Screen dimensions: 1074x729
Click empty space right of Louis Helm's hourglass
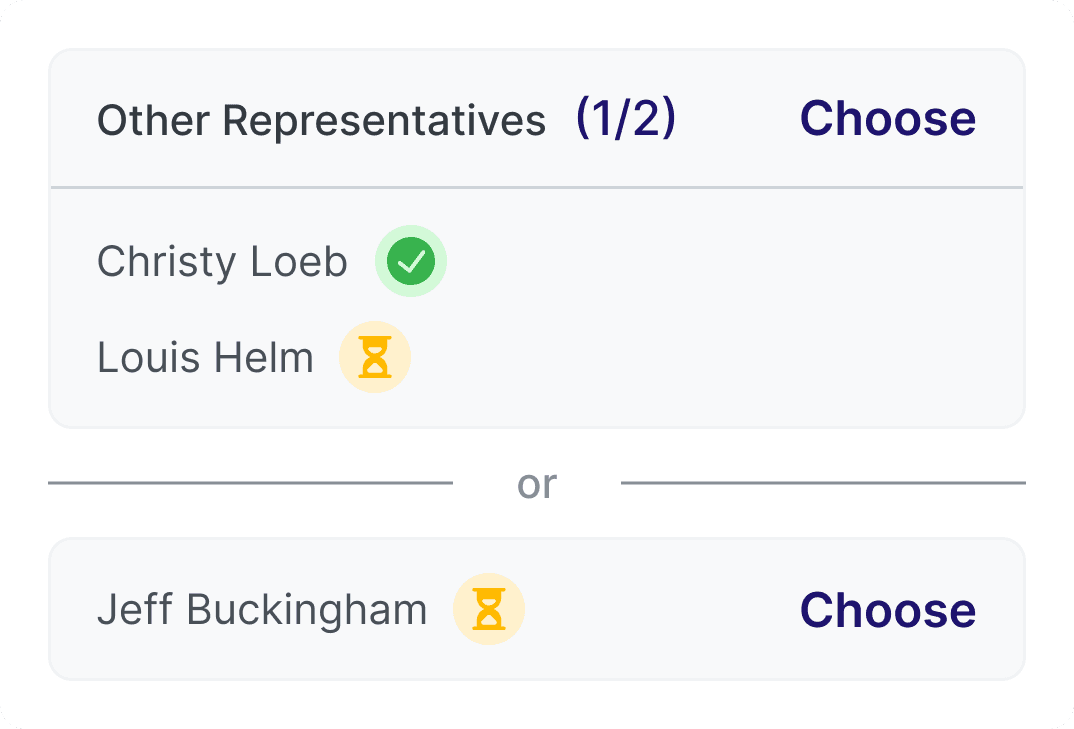(x=700, y=357)
